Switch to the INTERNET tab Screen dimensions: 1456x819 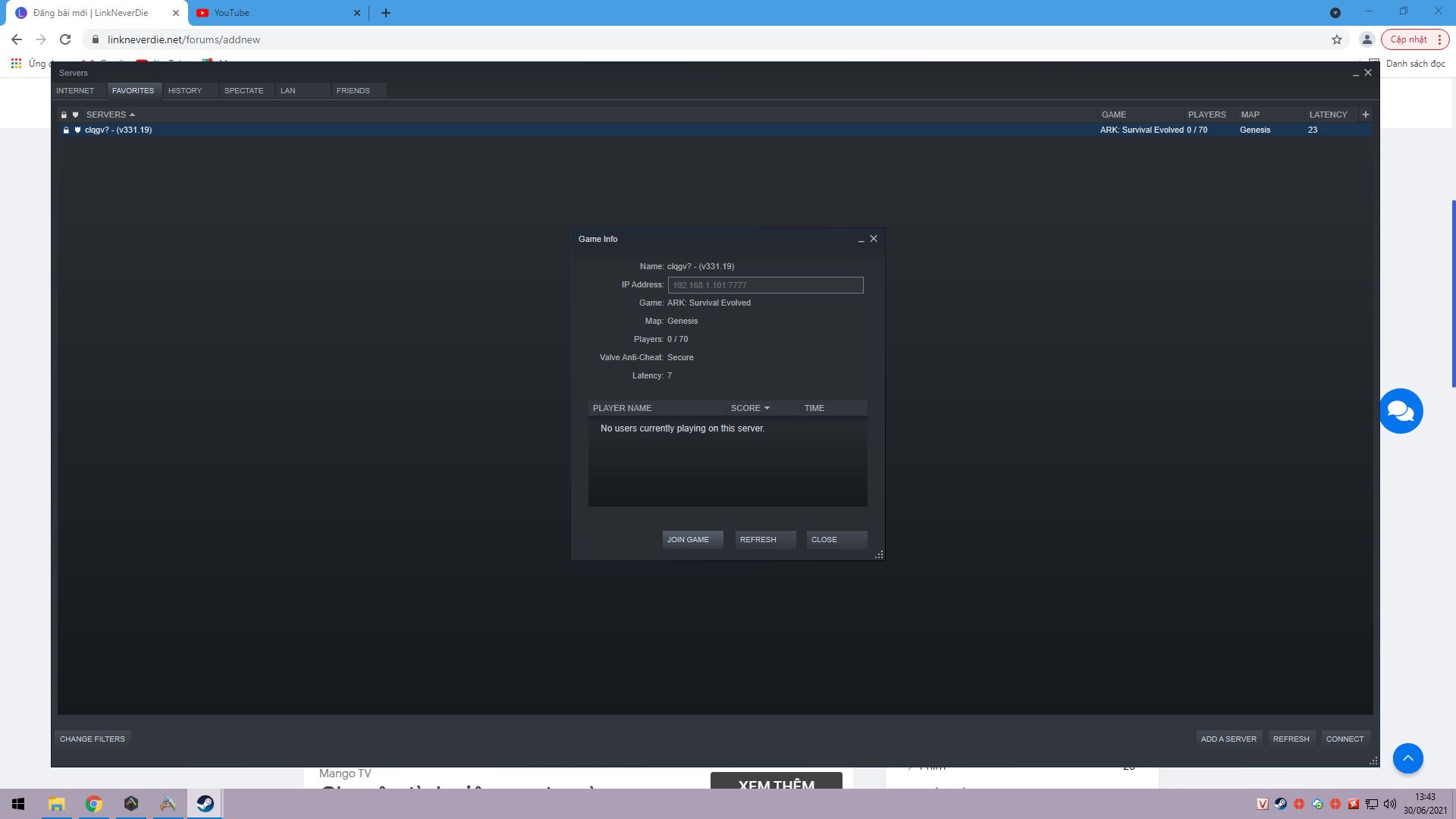(x=75, y=90)
